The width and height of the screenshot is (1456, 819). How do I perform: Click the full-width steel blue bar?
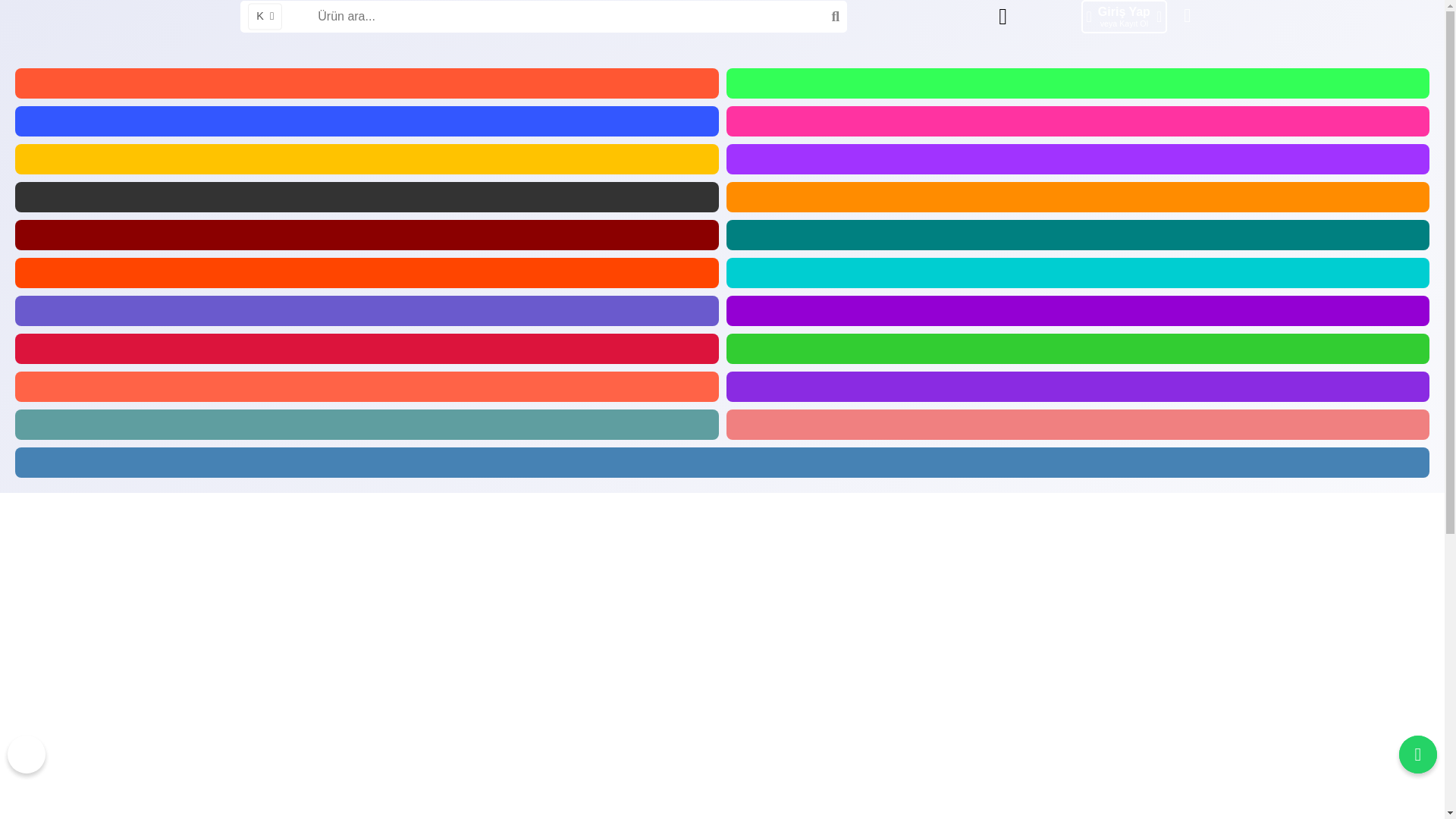click(x=721, y=463)
